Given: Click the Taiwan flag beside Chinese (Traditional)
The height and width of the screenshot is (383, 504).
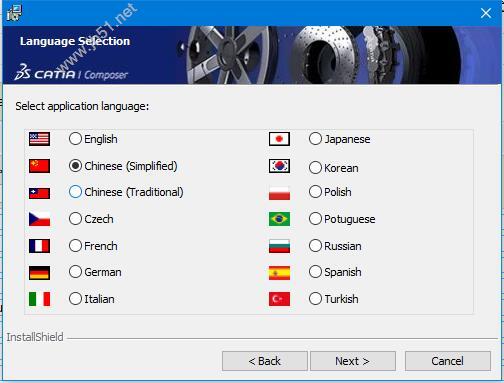Looking at the screenshot, I should pos(39,193).
